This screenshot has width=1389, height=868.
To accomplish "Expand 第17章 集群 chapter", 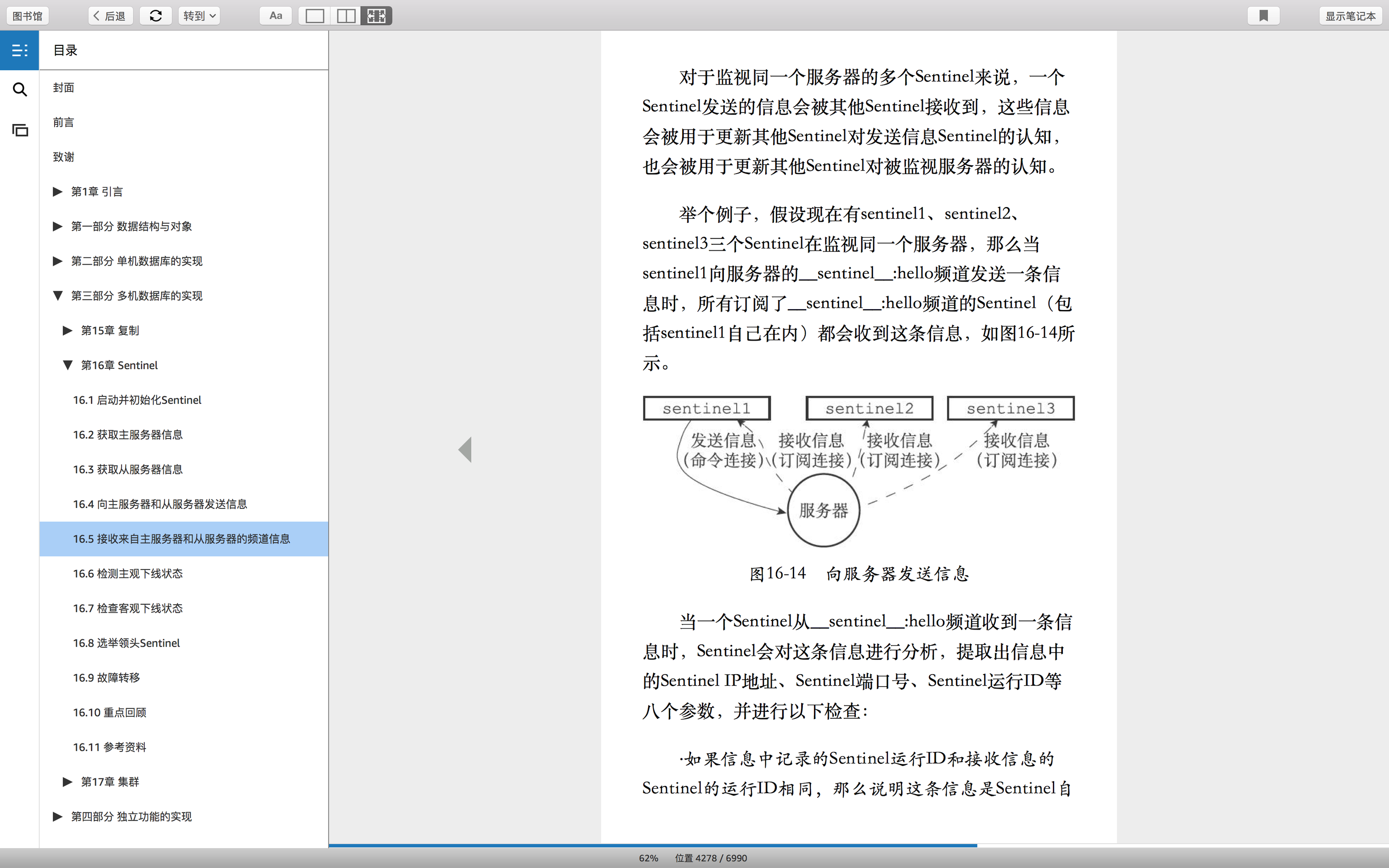I will pos(68,782).
